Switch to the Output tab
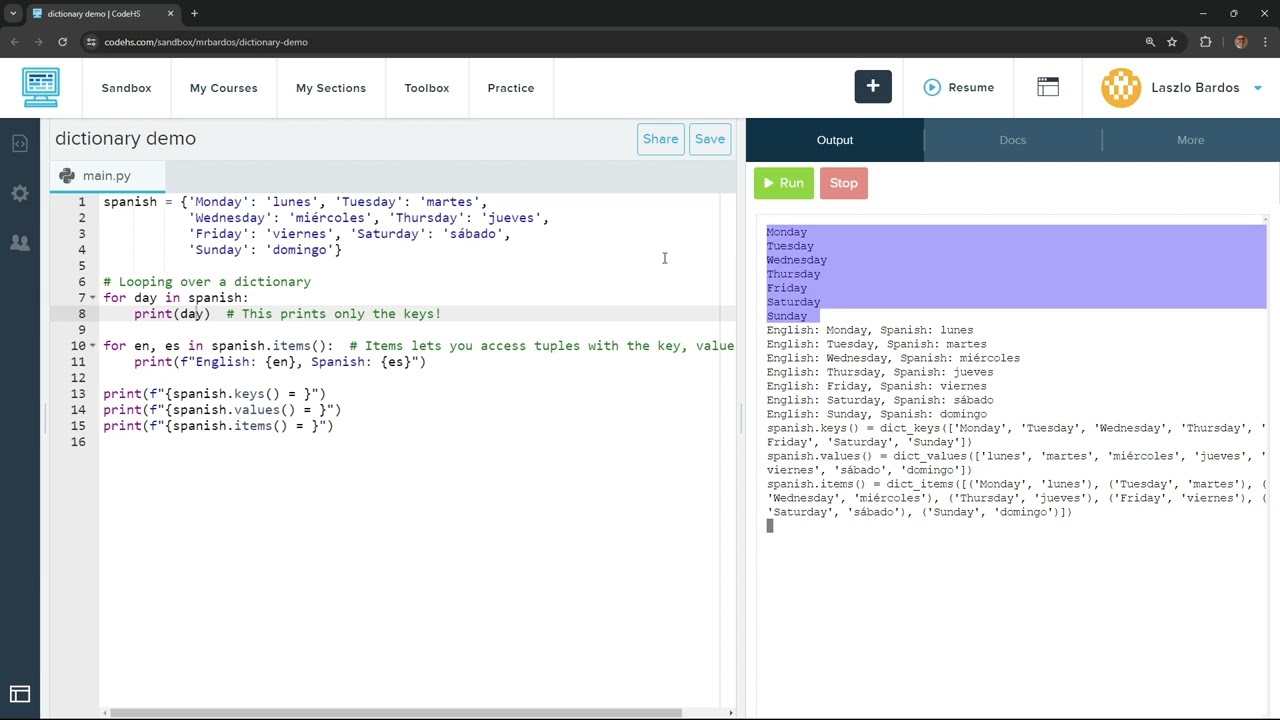1280x720 pixels. point(835,140)
